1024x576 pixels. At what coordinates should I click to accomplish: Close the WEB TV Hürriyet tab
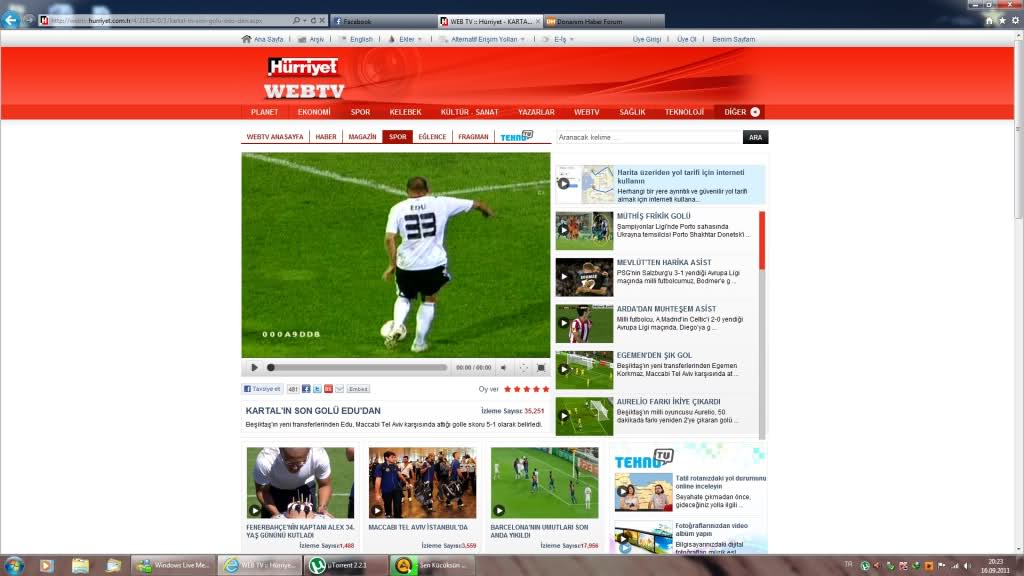(x=538, y=22)
